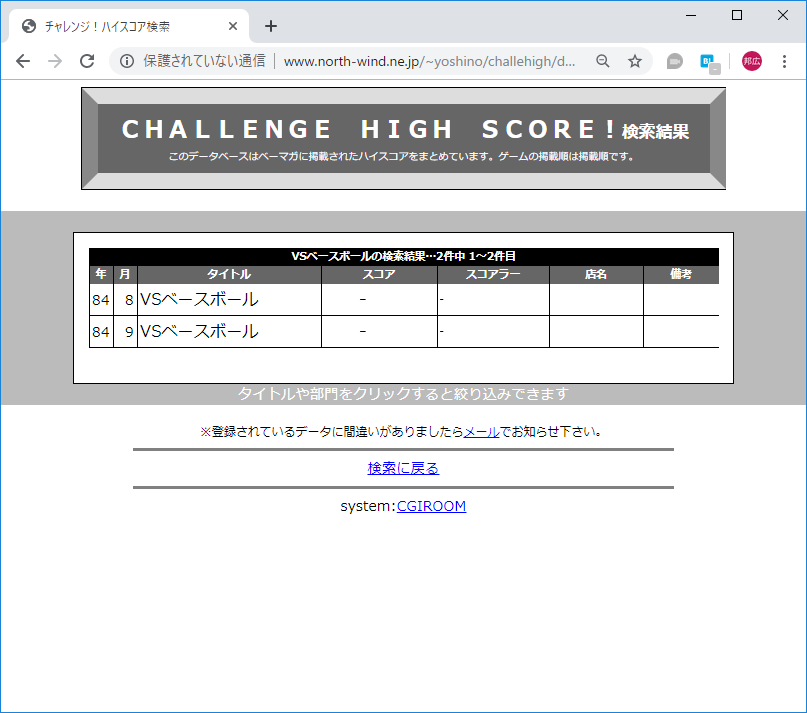Click the スコアラー column header
This screenshot has height=713, width=807.
point(493,274)
